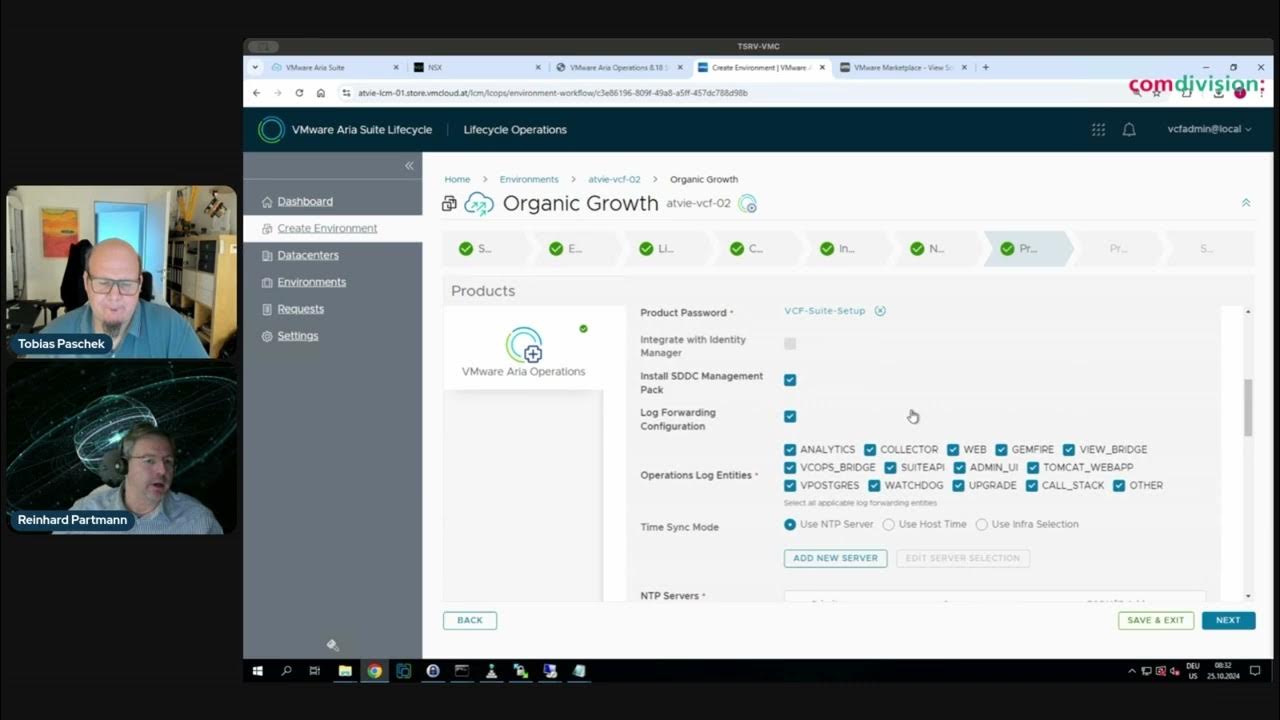Image resolution: width=1280 pixels, height=720 pixels.
Task: Uncheck Install SDDC Management Pack checkbox
Action: pyautogui.click(x=790, y=380)
